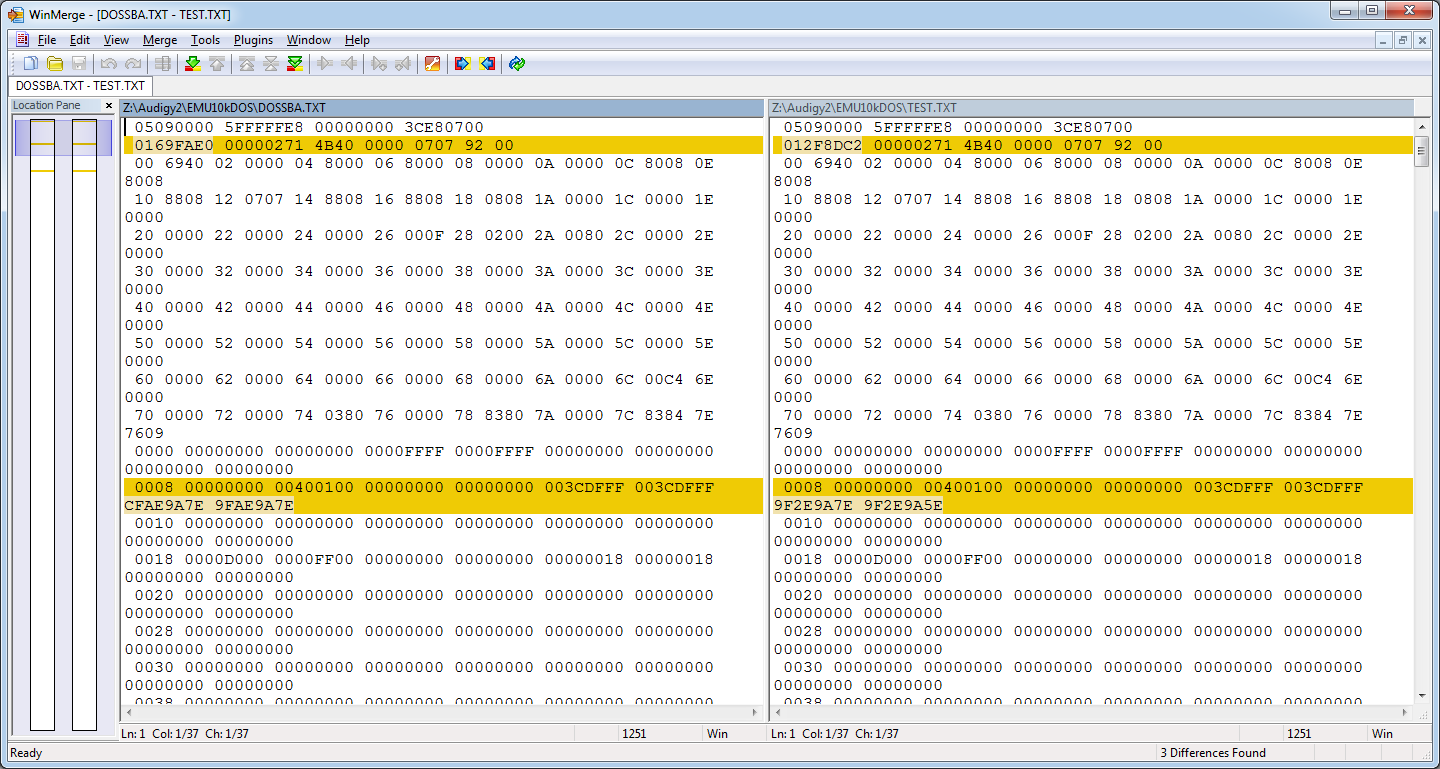Click the Open folder toolbar icon
Image resolution: width=1440 pixels, height=769 pixels.
tap(55, 64)
